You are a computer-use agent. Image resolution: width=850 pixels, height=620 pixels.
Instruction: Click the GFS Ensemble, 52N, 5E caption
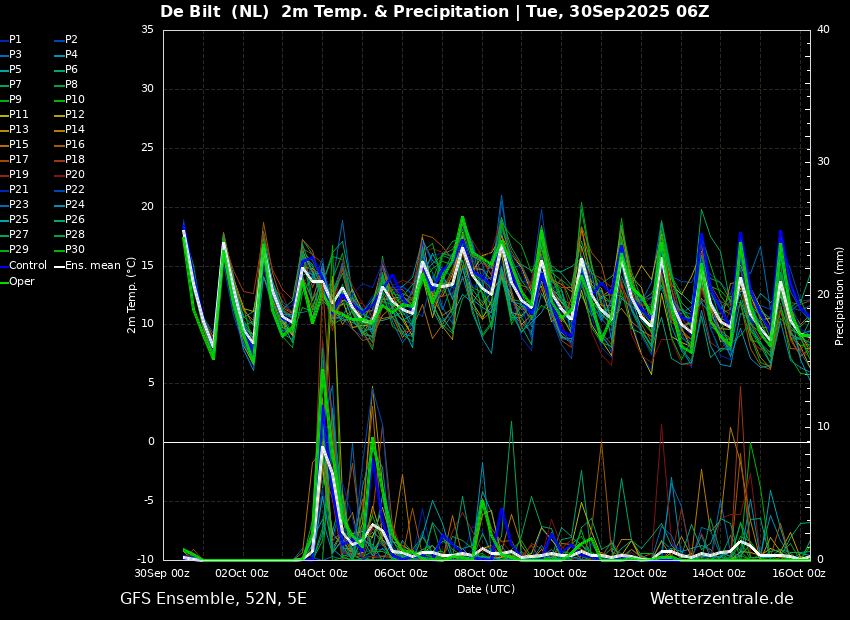click(214, 599)
